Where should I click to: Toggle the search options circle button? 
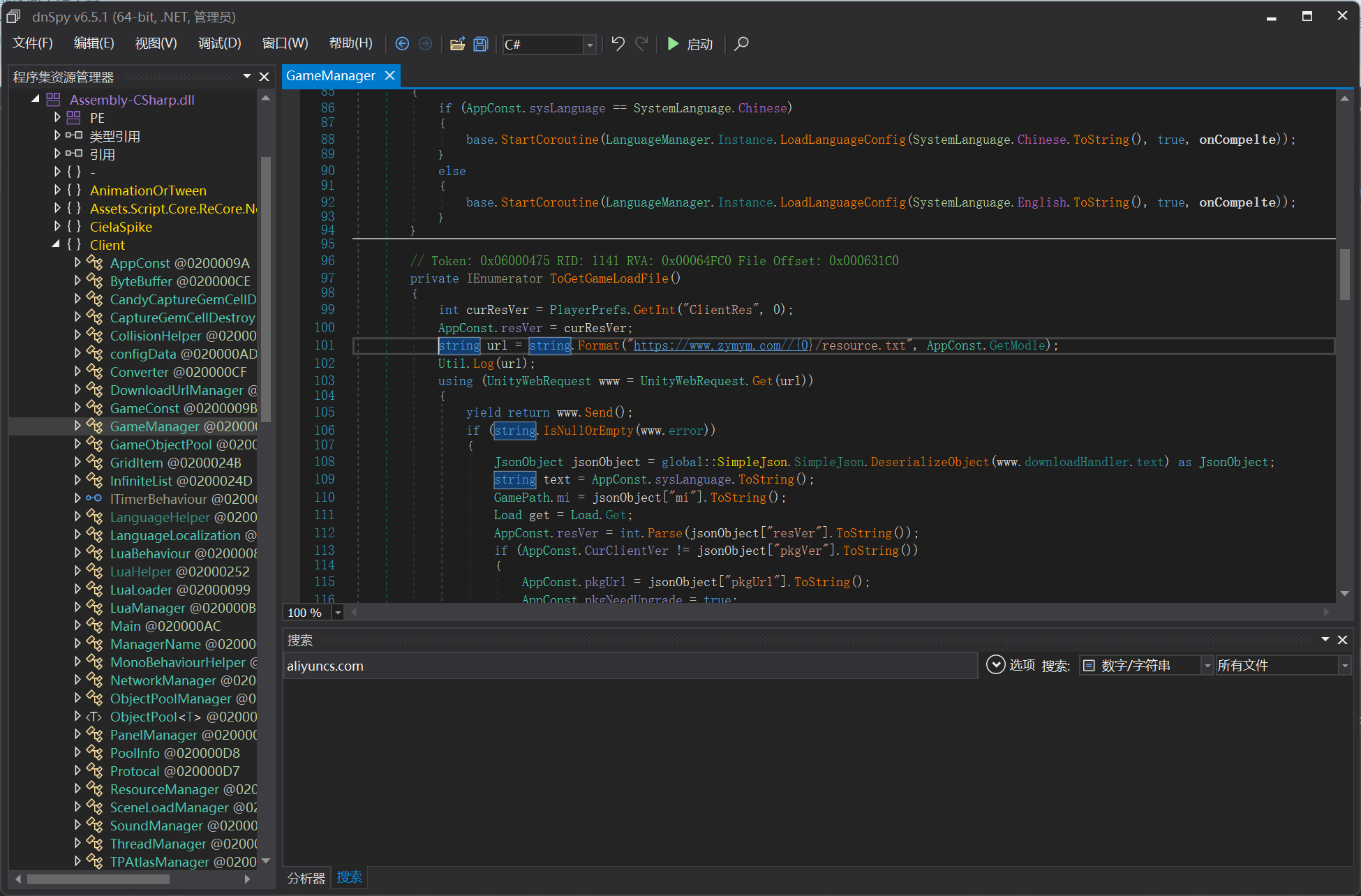995,665
